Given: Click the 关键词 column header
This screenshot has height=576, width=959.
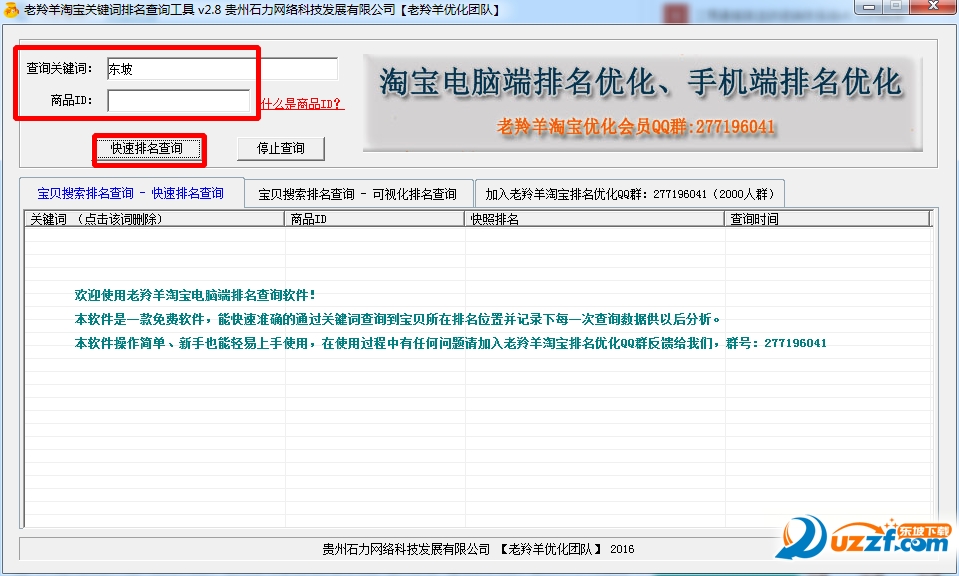Looking at the screenshot, I should tap(154, 219).
